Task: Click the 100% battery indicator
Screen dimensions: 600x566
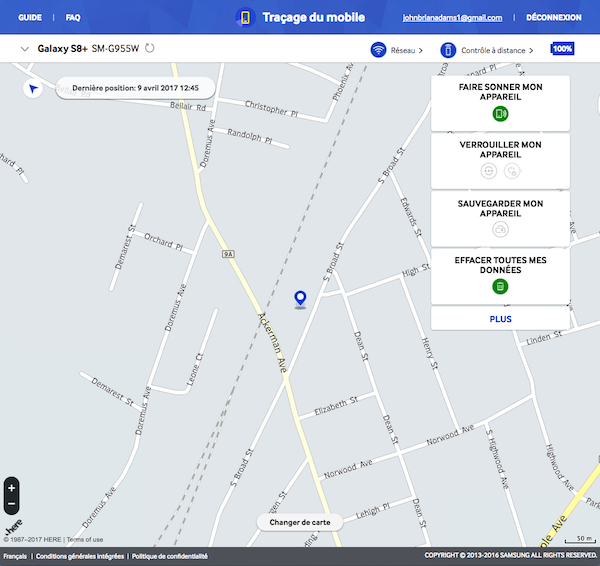Action: (x=562, y=49)
